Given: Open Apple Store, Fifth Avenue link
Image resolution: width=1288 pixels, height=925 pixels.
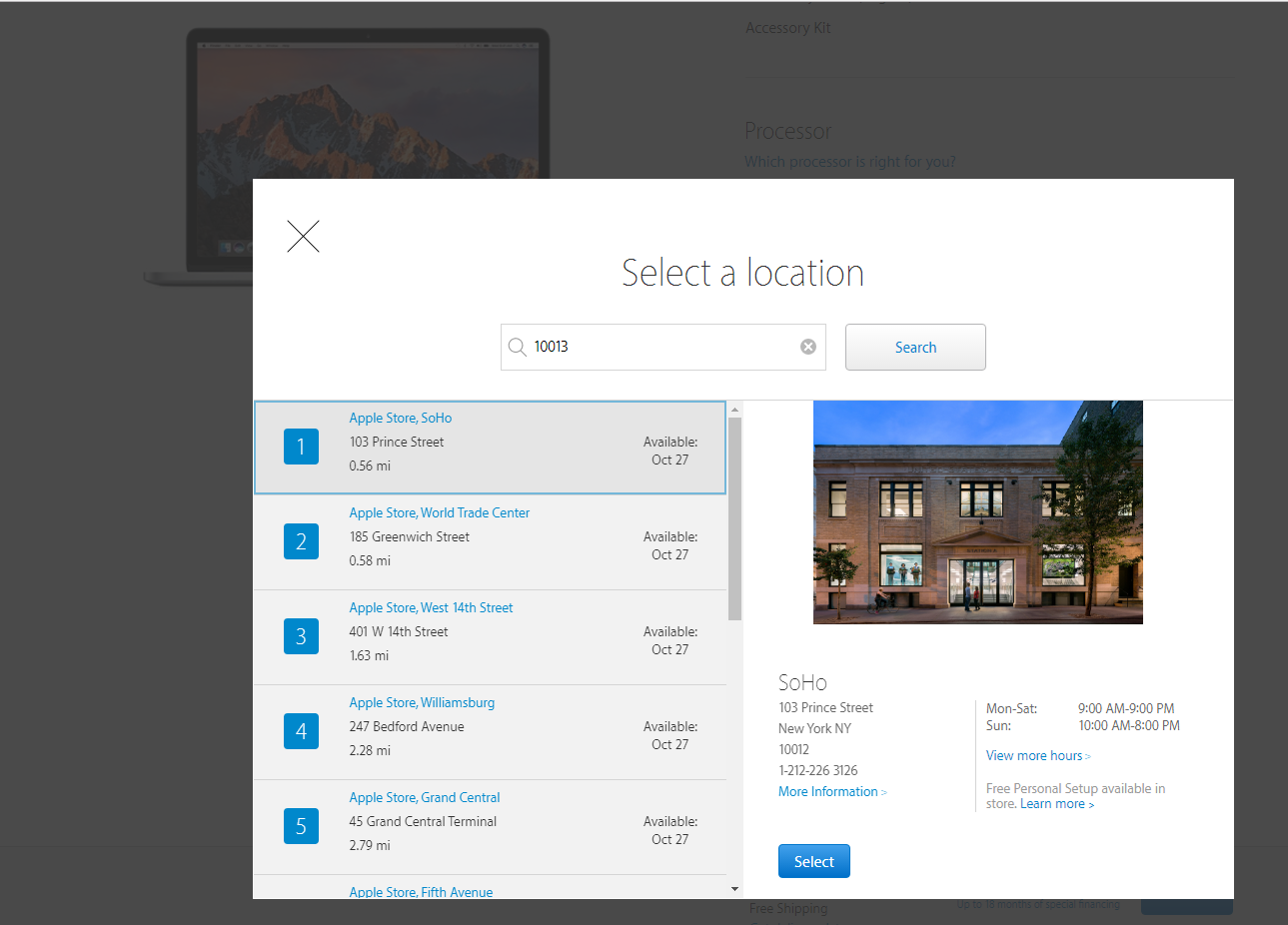Looking at the screenshot, I should click(421, 892).
